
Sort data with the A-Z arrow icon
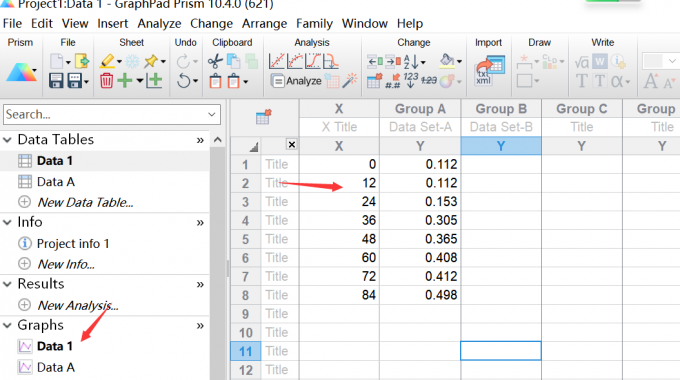412,62
